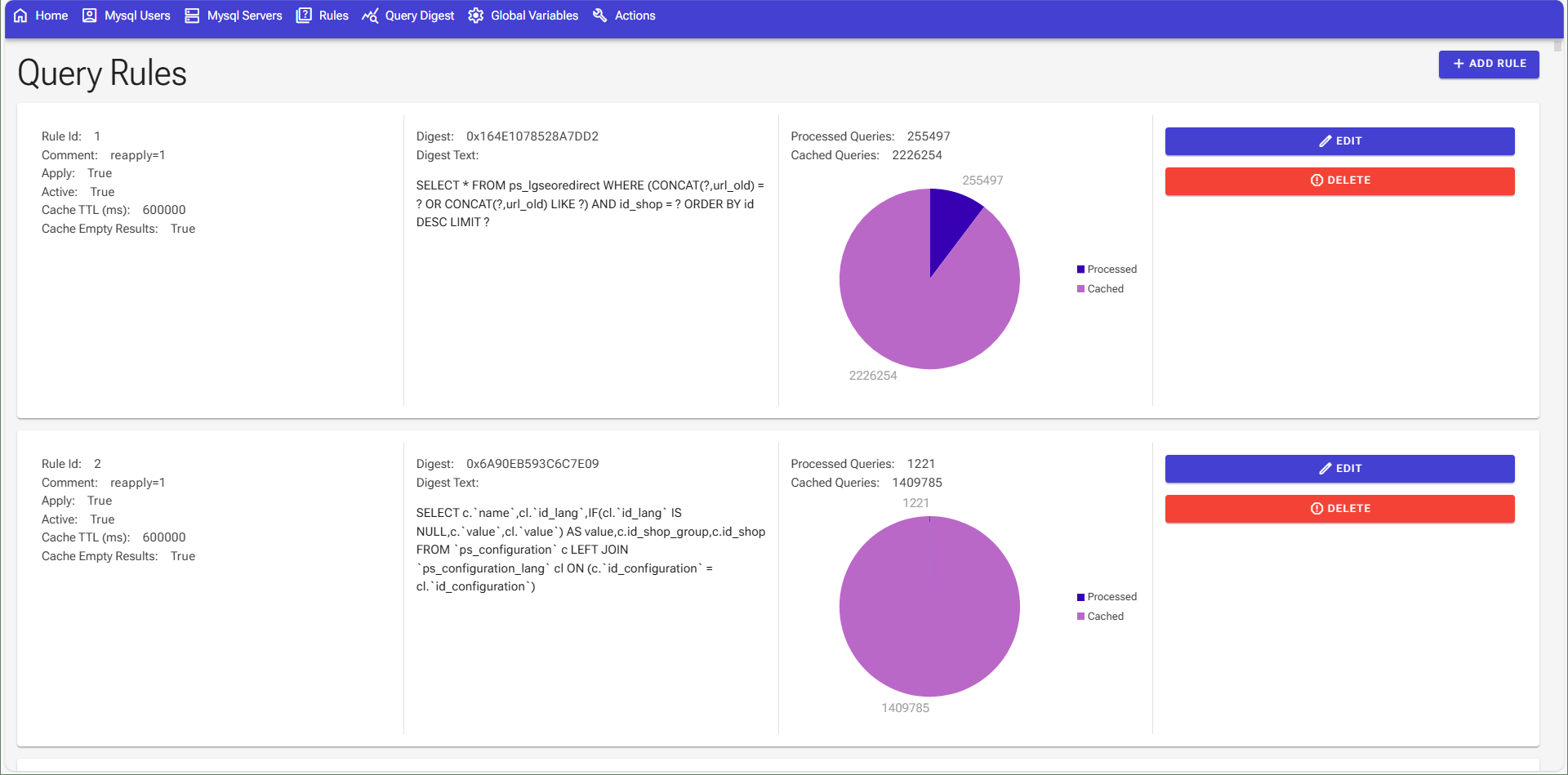Toggle the Processed legend entry on Rule 1's chart

[1107, 269]
